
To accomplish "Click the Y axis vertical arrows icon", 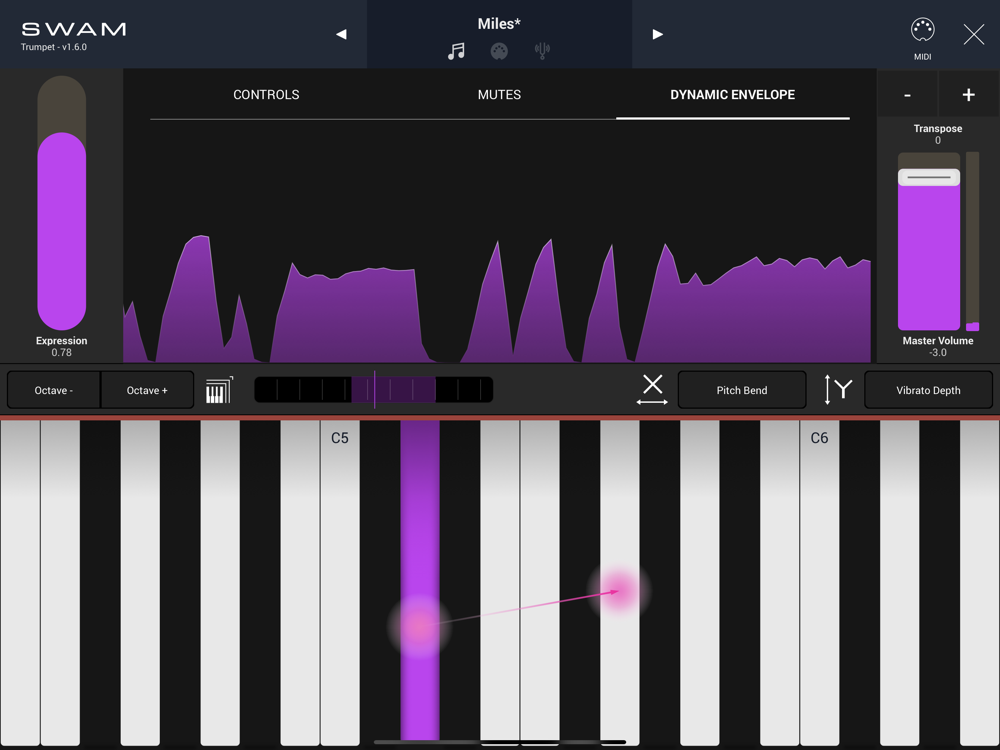I will [x=837, y=389].
